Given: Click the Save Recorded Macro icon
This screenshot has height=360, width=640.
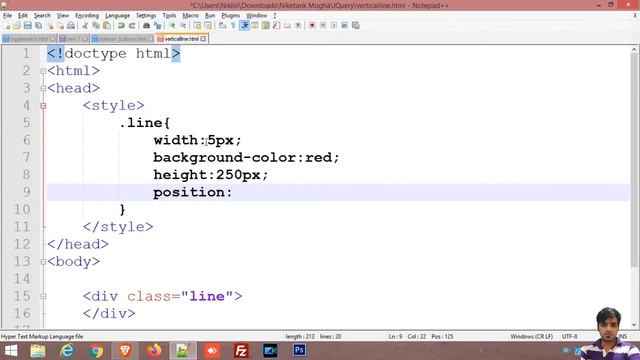Looking at the screenshot, I should [x=356, y=26].
